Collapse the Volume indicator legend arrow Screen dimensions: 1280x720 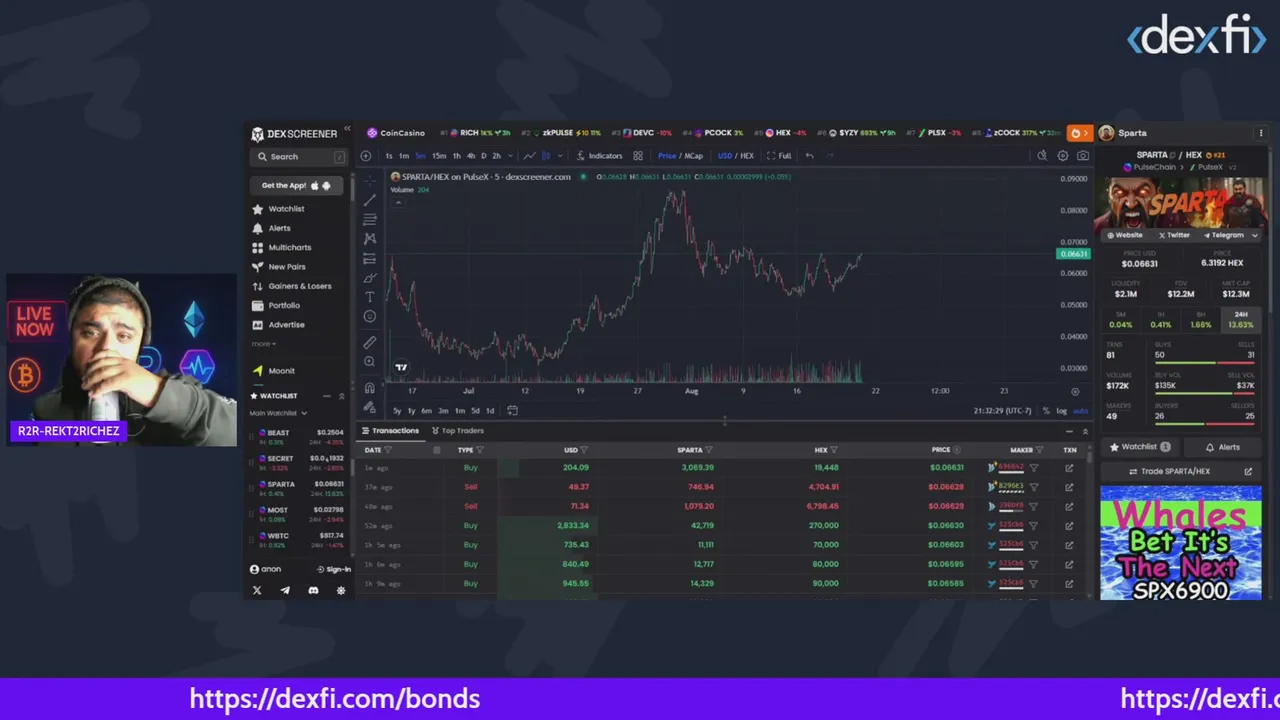pos(397,201)
